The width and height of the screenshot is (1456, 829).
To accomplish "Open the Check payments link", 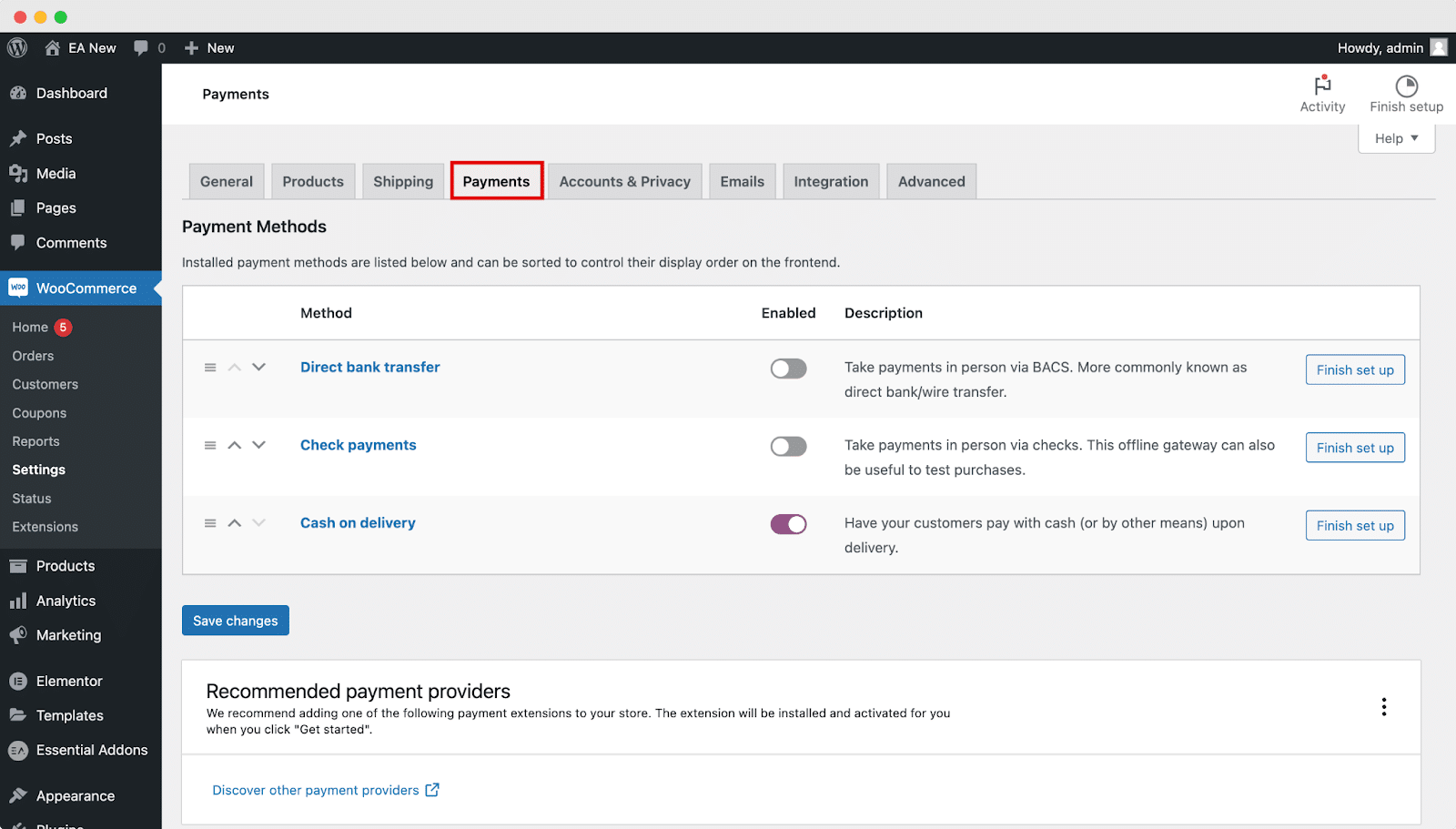I will (359, 445).
